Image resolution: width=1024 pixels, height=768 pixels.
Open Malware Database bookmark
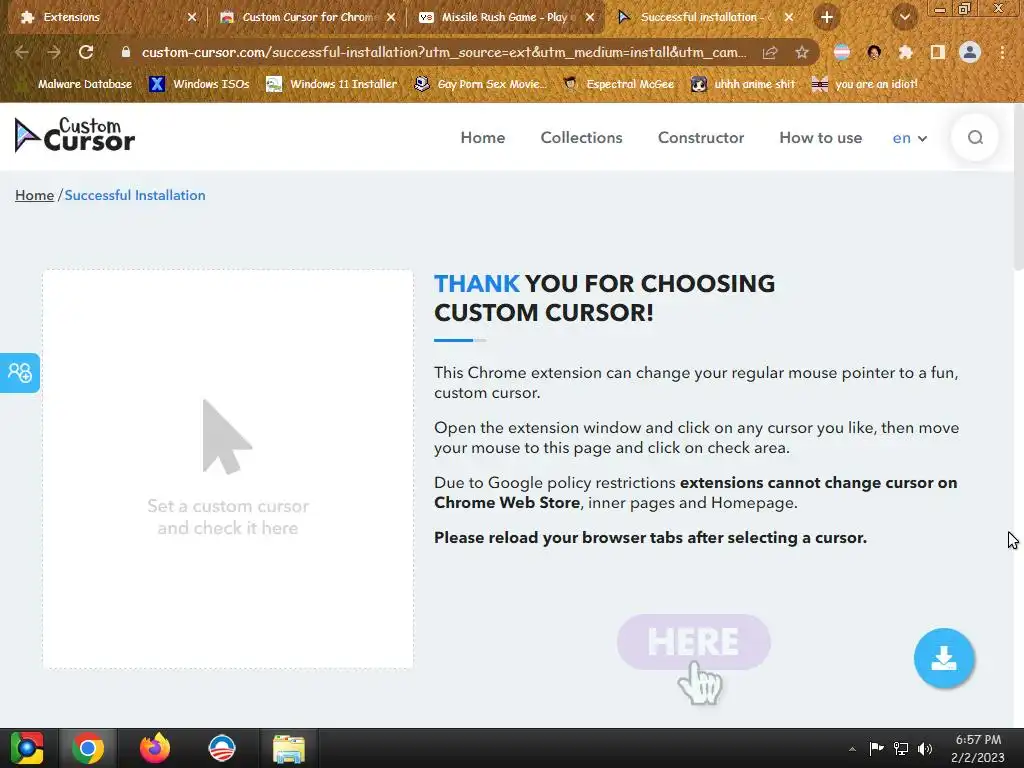pos(85,84)
